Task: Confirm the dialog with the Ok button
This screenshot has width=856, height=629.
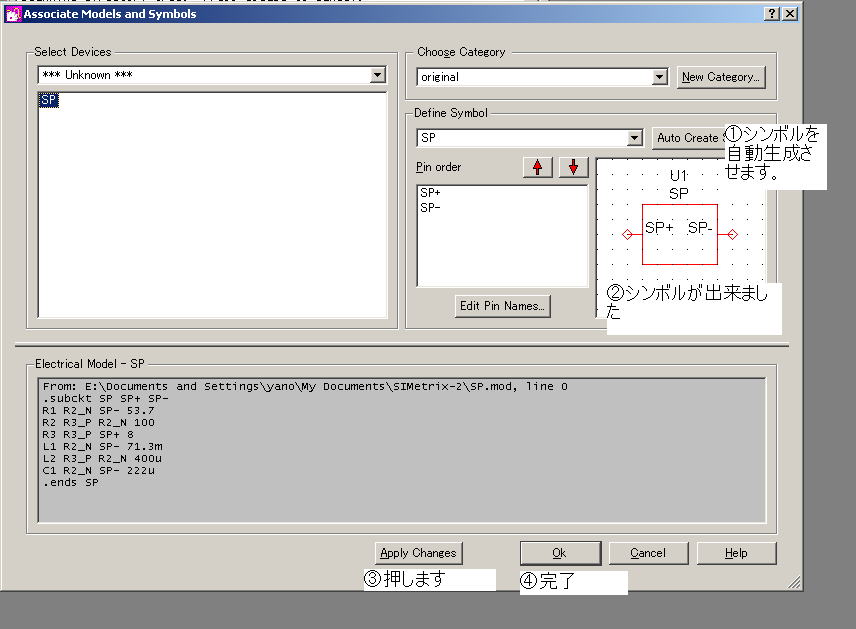Action: [x=560, y=553]
